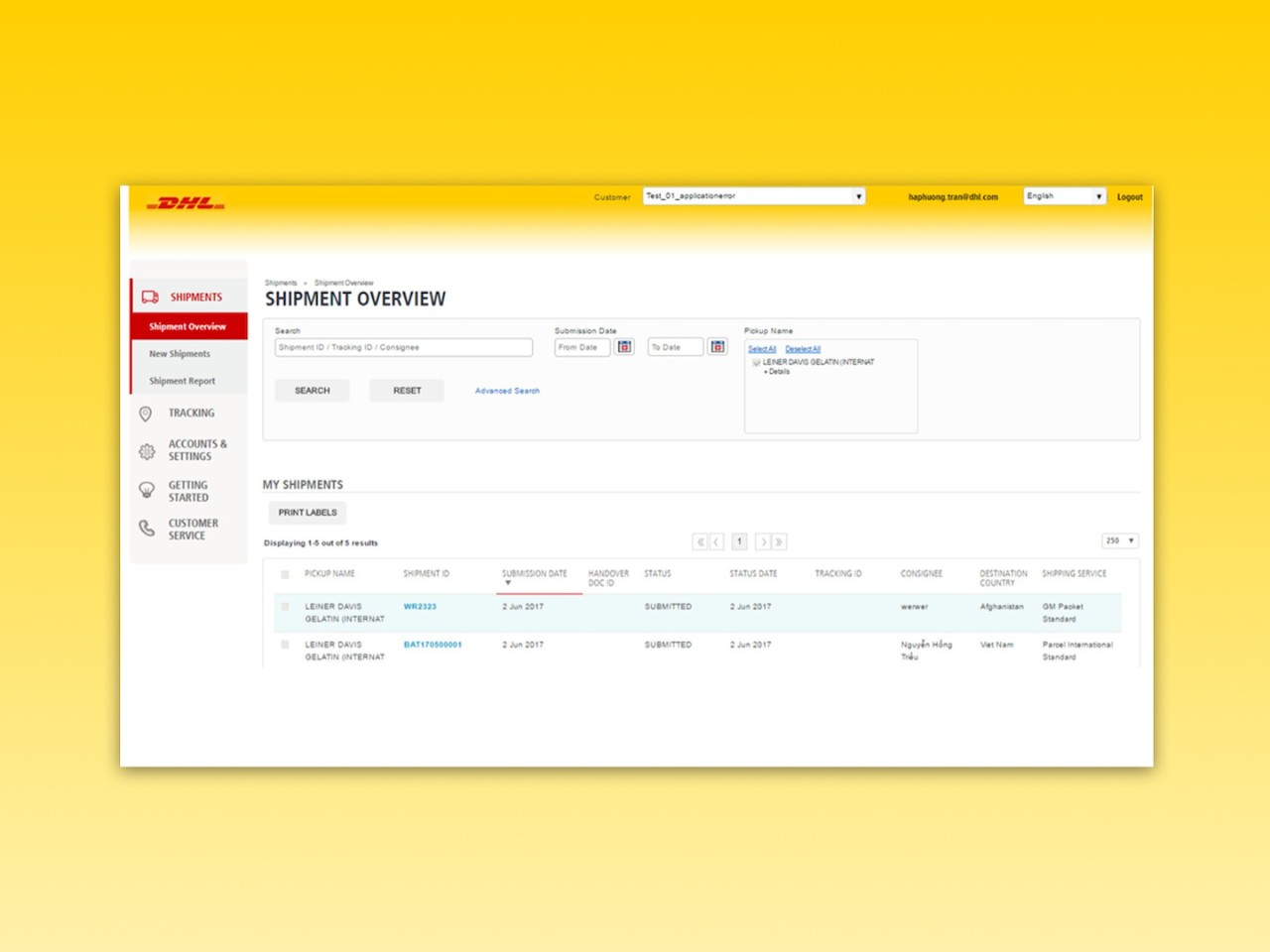Click the Accounts & Settings gear icon
Screen dimensions: 1270x952
coord(147,451)
